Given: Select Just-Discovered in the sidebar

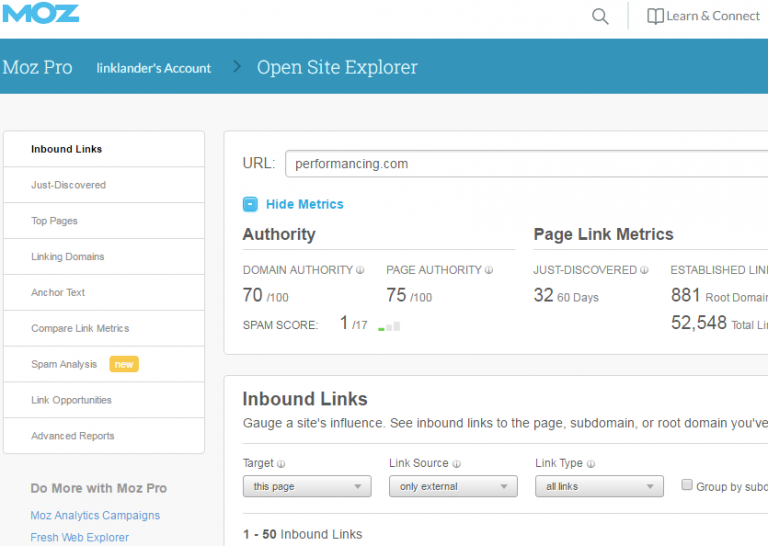Looking at the screenshot, I should click(x=68, y=185).
